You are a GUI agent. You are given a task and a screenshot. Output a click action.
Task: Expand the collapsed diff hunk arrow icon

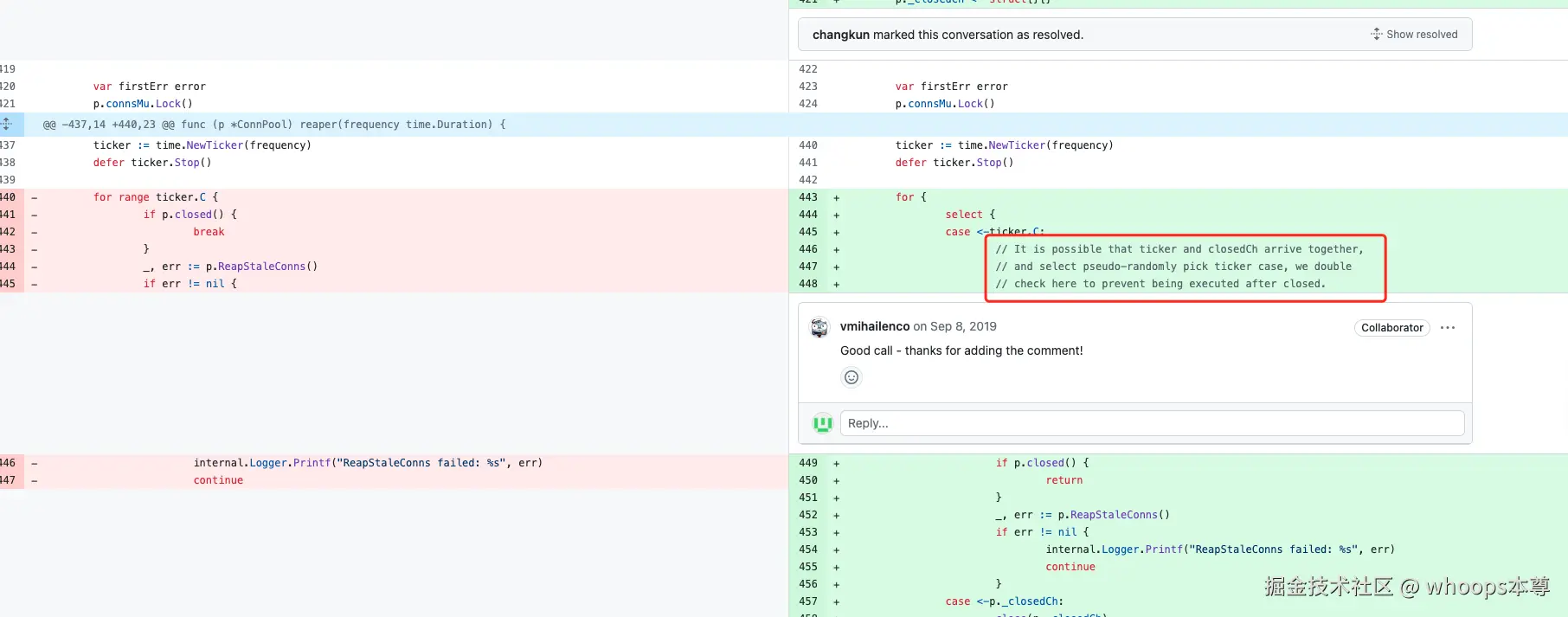[7, 124]
